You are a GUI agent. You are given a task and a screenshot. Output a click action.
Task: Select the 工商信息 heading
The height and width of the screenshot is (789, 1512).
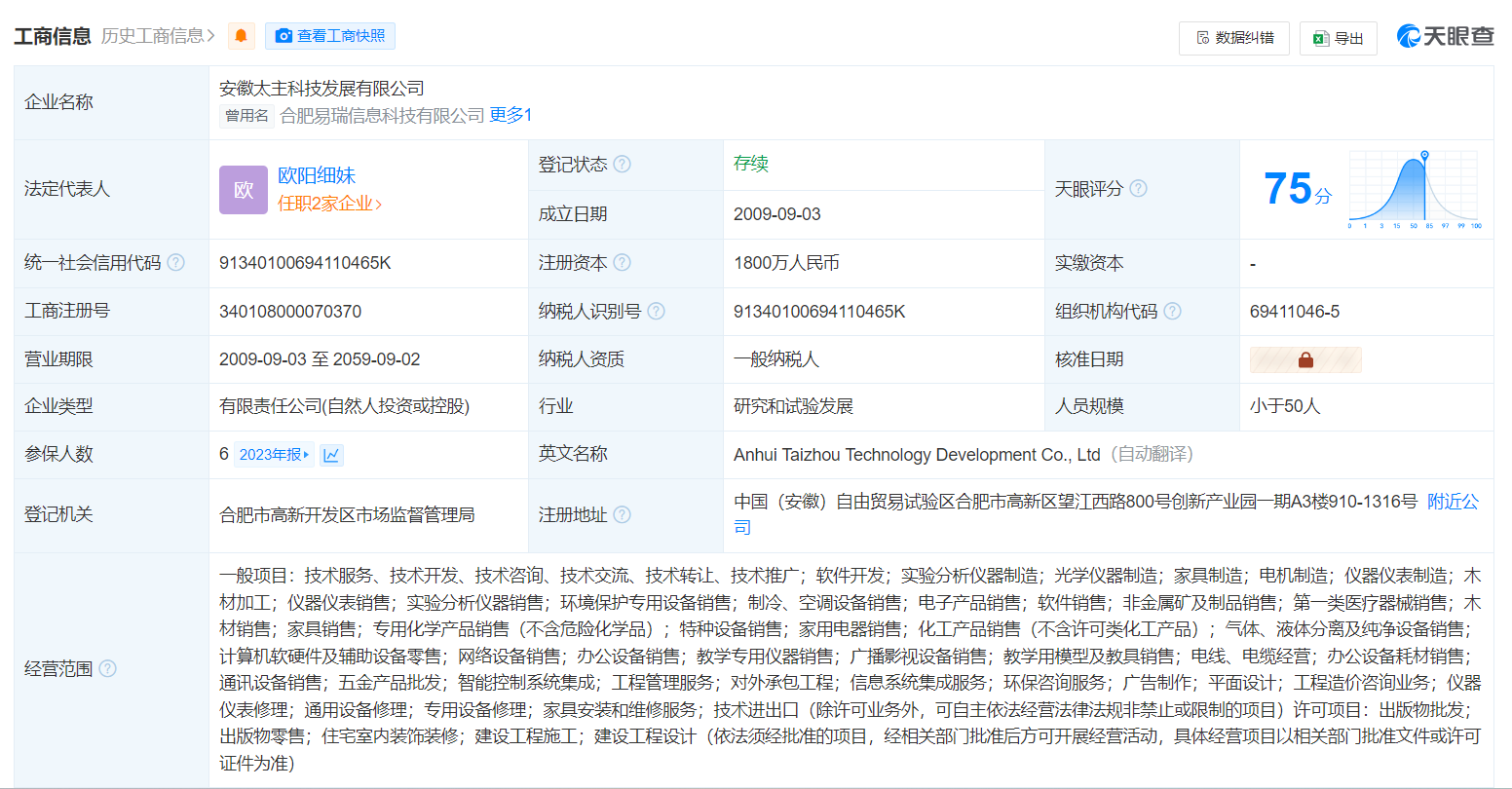point(53,36)
